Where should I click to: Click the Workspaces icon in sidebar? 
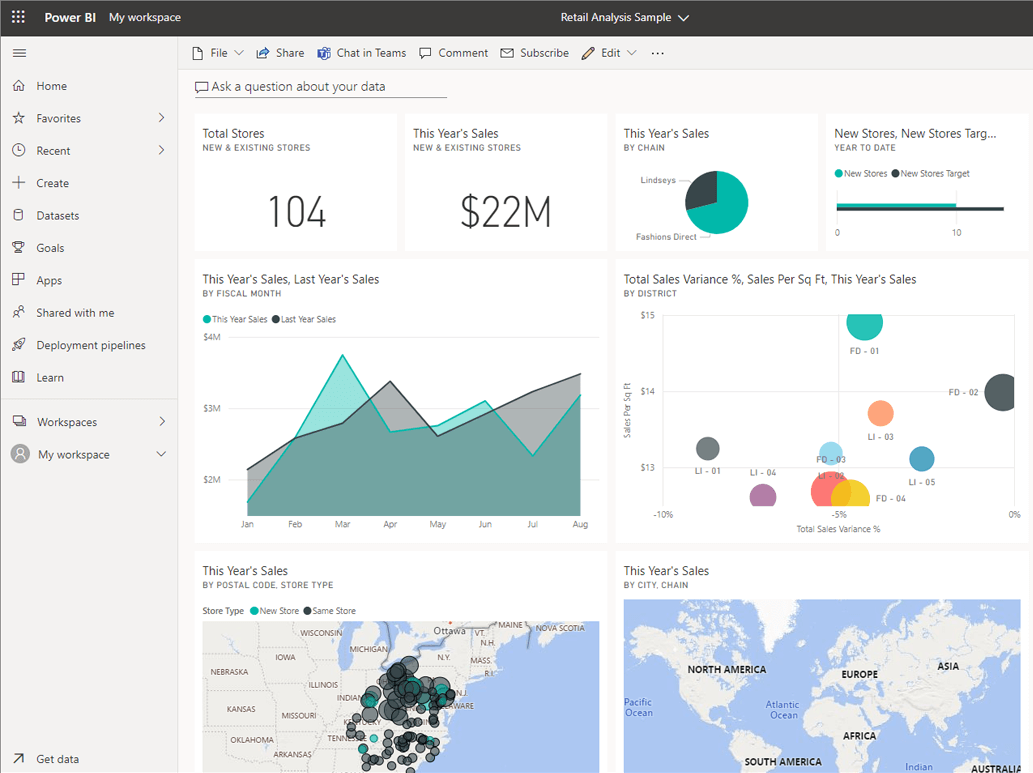(20, 421)
